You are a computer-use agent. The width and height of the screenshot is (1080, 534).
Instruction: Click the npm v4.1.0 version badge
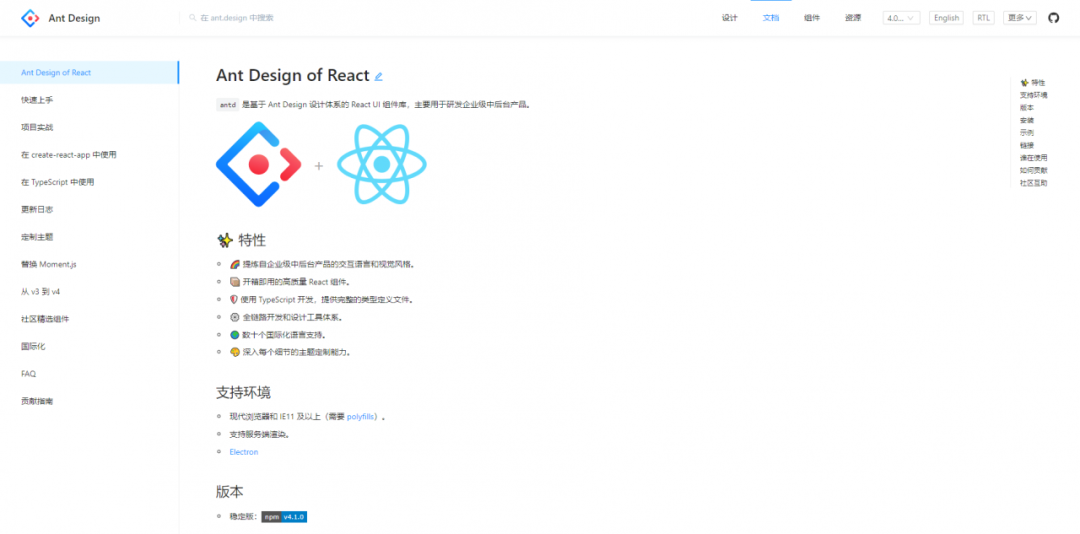[284, 516]
